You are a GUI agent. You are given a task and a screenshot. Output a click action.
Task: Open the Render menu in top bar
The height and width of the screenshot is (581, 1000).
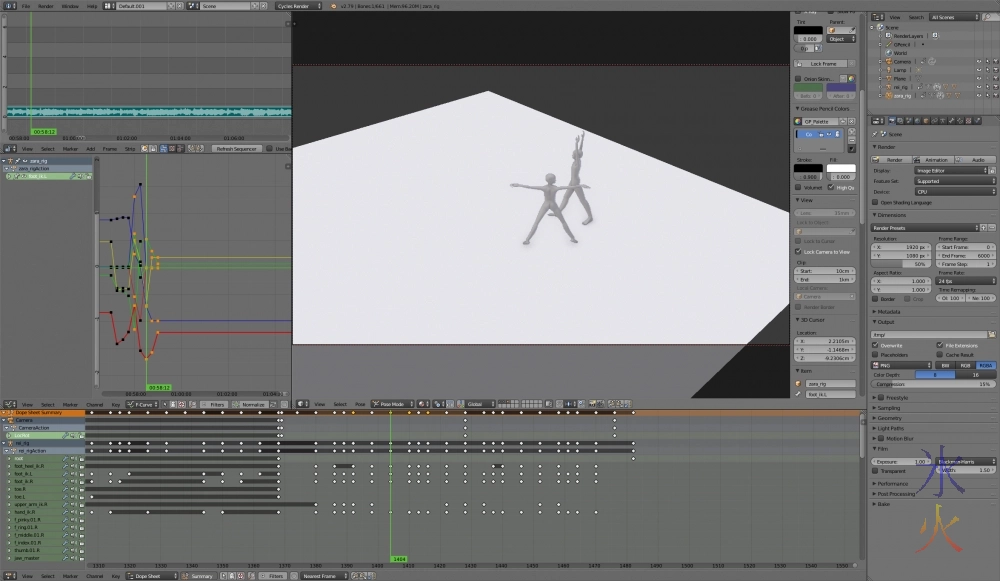point(46,6)
